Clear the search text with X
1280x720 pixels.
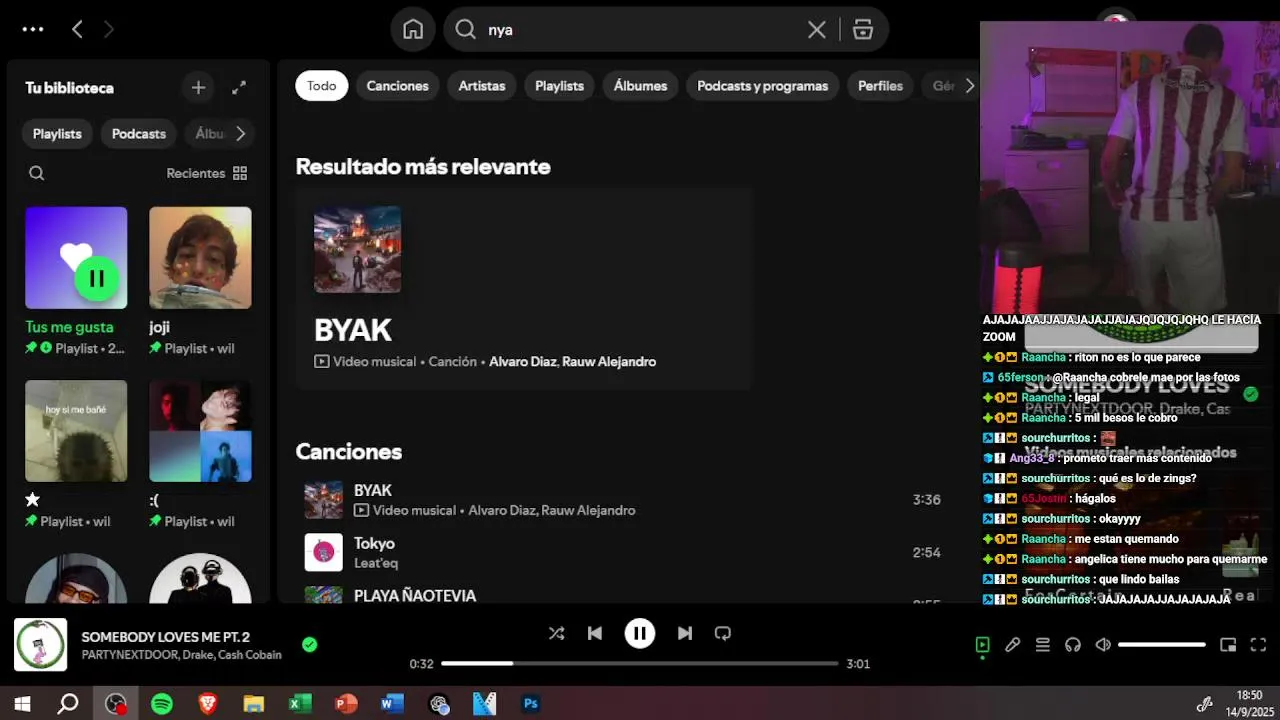click(817, 30)
